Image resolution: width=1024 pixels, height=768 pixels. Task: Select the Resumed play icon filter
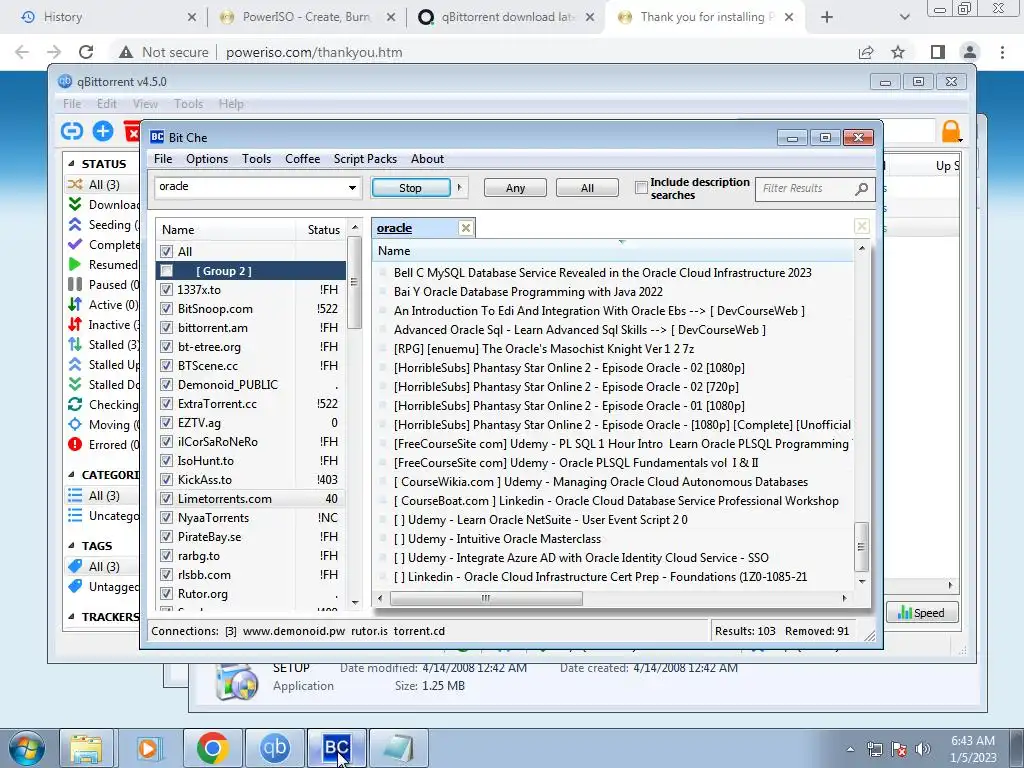tap(75, 264)
